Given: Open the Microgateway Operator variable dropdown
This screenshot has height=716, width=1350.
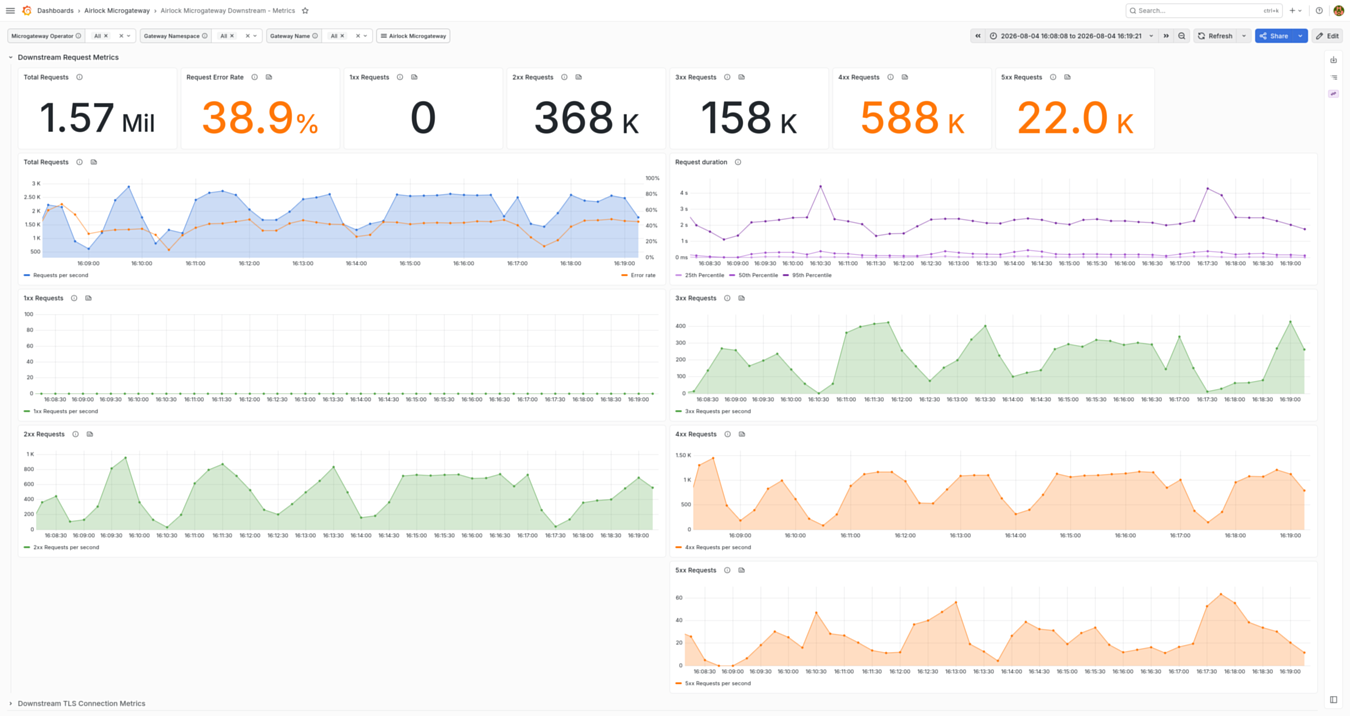Looking at the screenshot, I should point(129,36).
